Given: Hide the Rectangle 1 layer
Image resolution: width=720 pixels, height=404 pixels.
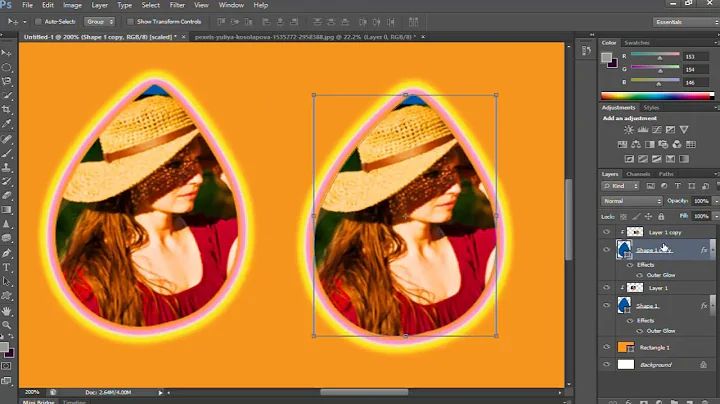Looking at the screenshot, I should coord(607,348).
